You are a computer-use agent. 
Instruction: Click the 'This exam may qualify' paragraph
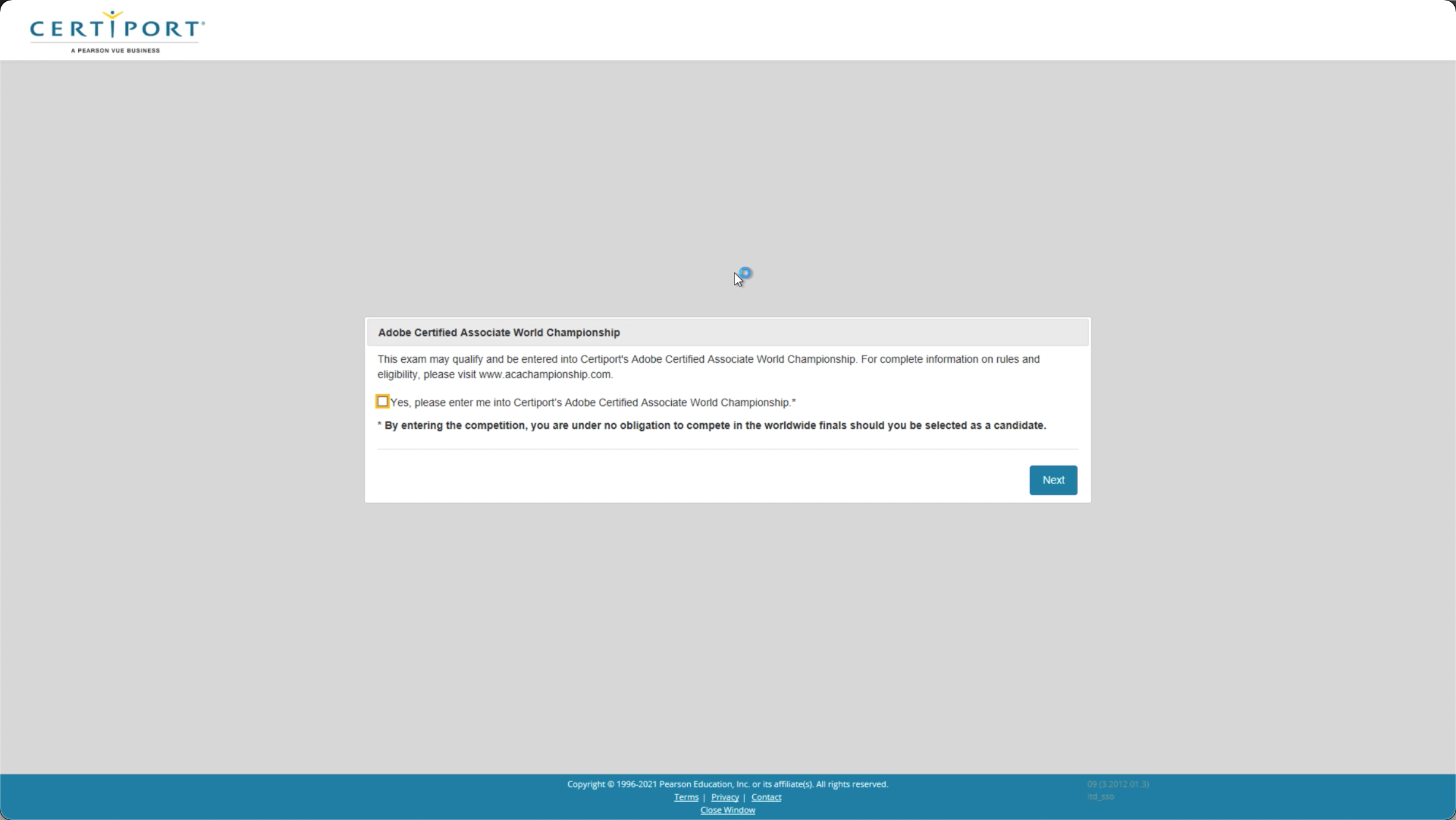[x=708, y=359]
